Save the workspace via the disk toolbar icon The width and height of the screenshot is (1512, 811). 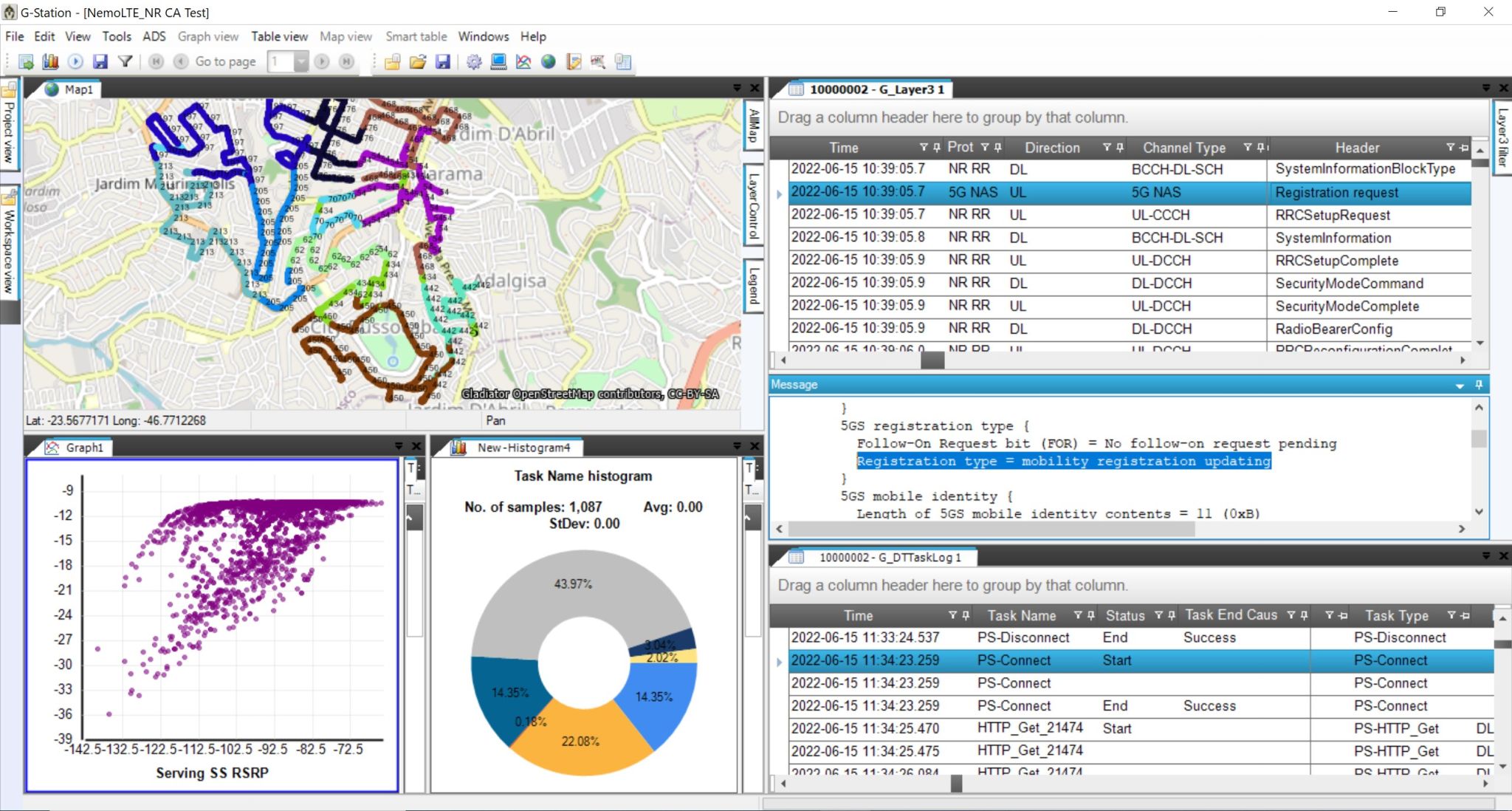(441, 62)
